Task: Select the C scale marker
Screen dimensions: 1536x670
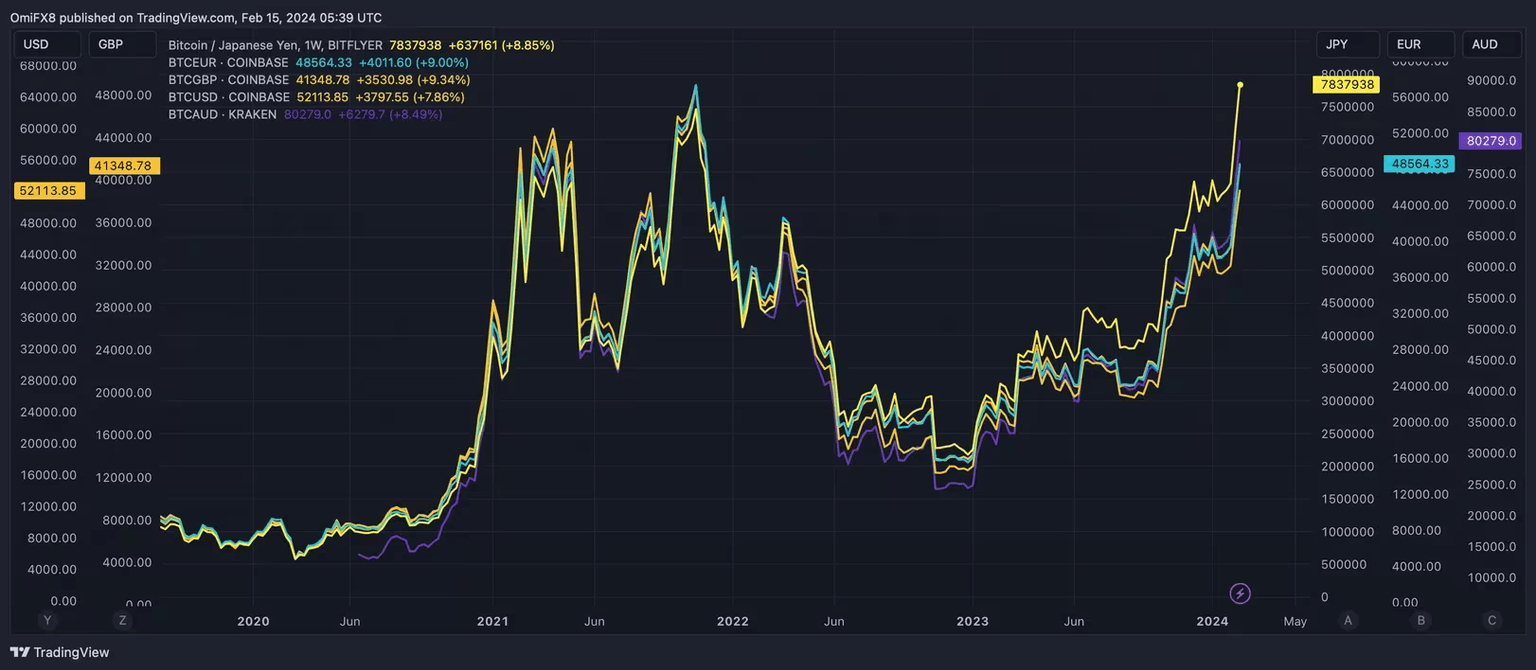Action: pyautogui.click(x=1492, y=620)
